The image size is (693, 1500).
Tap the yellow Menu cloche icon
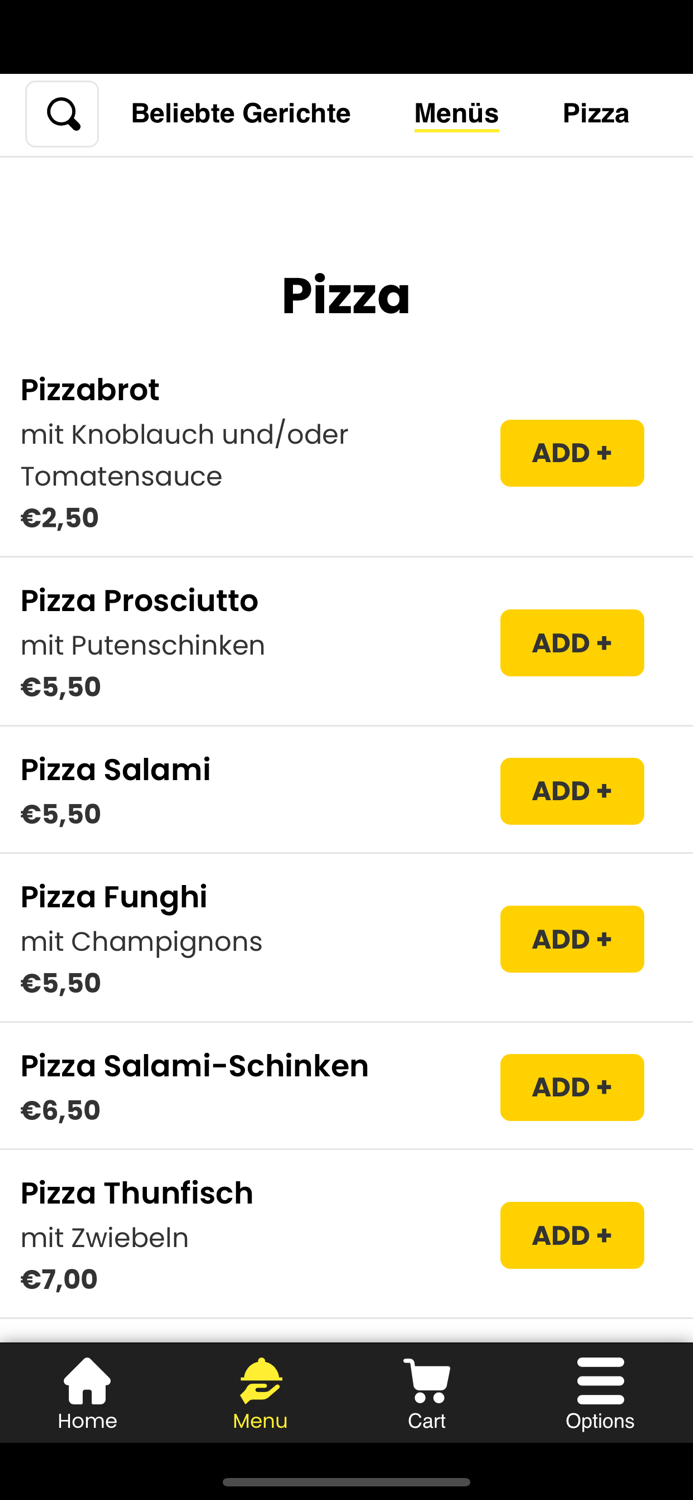point(259,1379)
